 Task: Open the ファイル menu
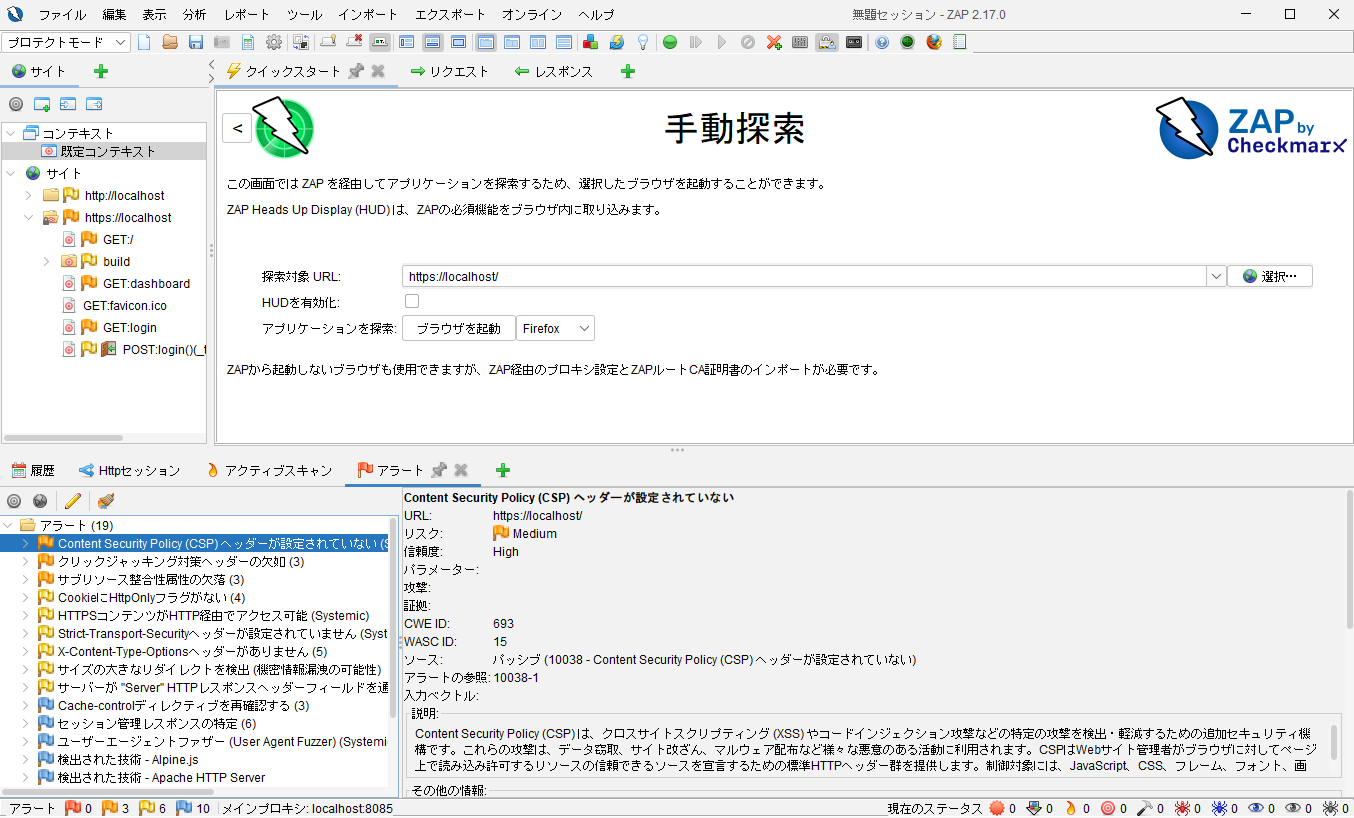(x=62, y=15)
